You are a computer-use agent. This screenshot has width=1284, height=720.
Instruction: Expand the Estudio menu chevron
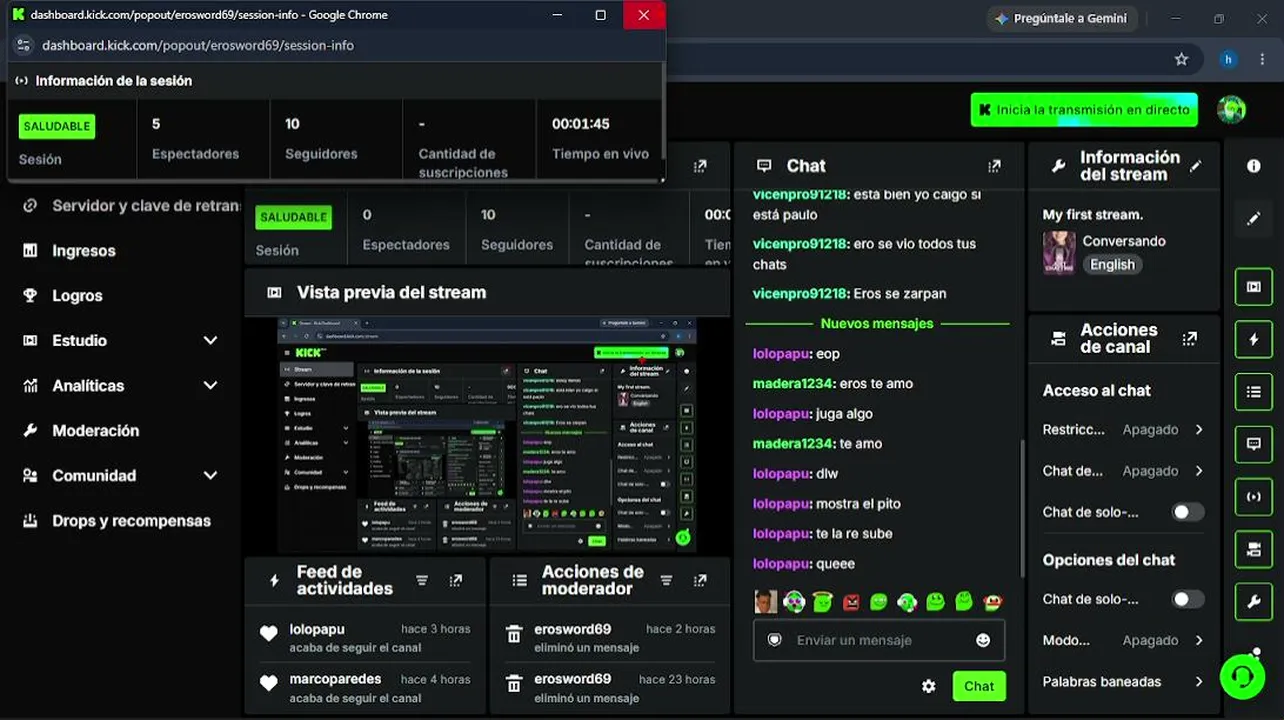point(210,341)
